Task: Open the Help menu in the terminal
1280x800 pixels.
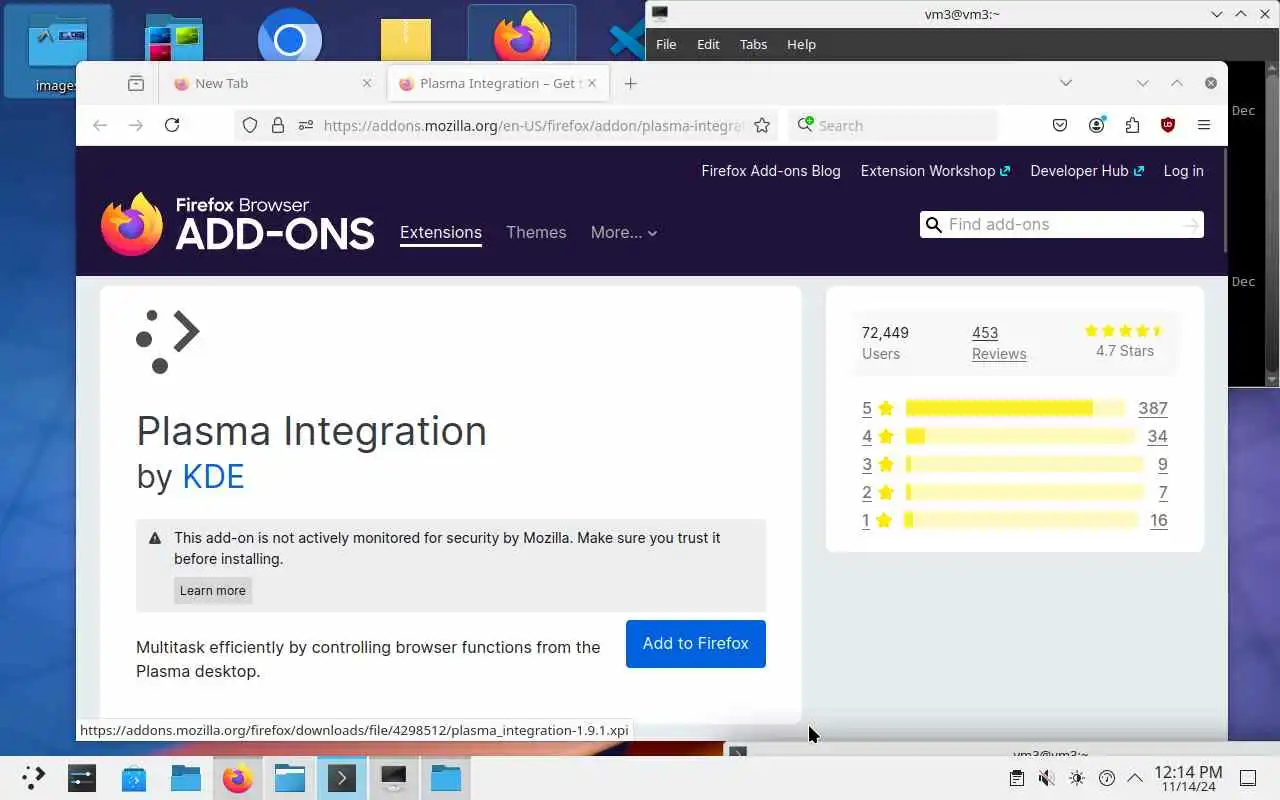Action: tap(801, 44)
